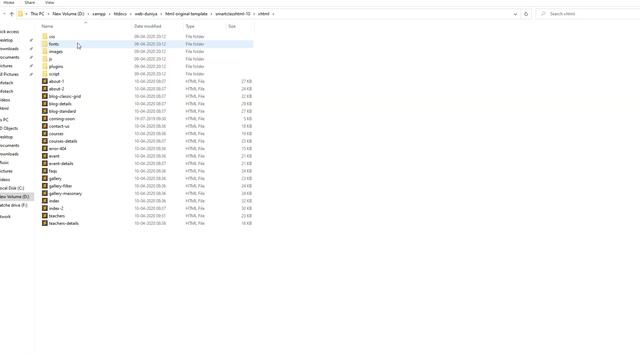Click web-duniya in address breadcrumb

point(146,14)
